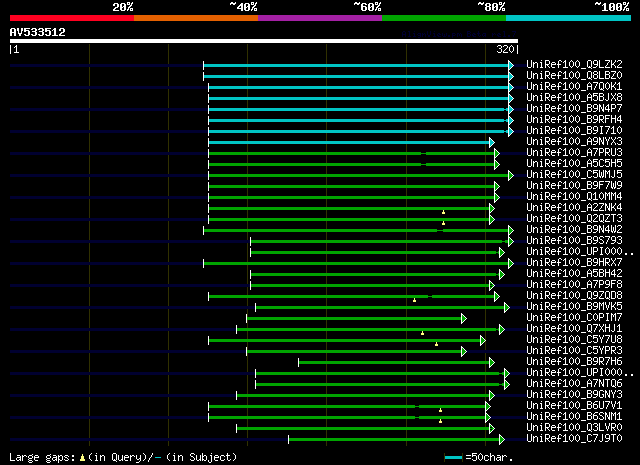640x465 pixels.
Task: Click the cyan alignment bar for UniRef100_A9NYX3
Action: point(349,142)
